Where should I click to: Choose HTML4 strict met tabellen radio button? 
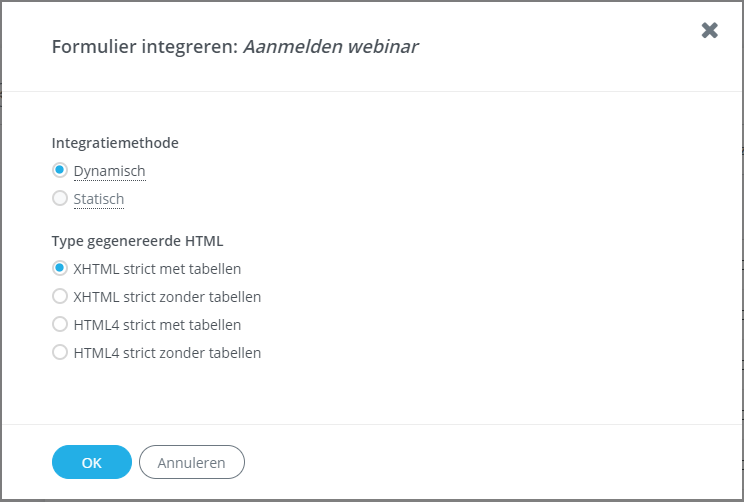coord(60,324)
